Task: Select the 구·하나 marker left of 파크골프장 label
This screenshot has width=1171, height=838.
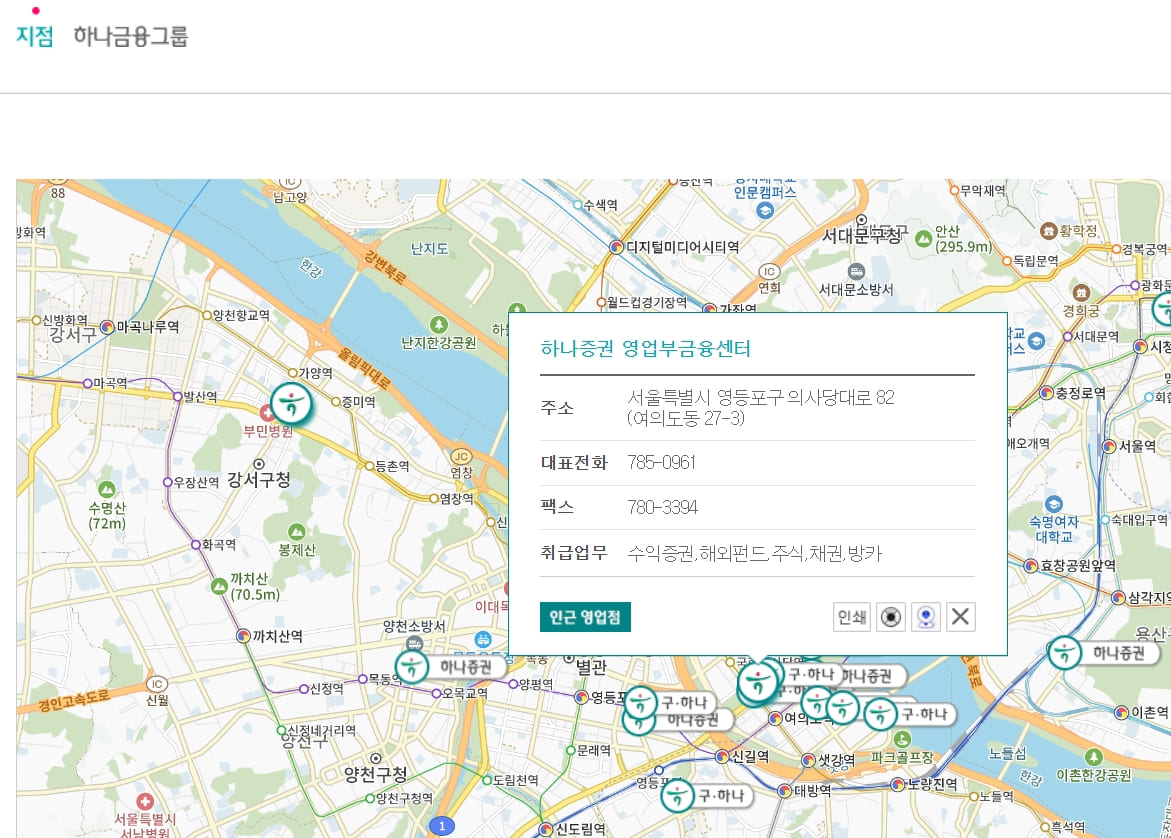Action: coord(880,714)
